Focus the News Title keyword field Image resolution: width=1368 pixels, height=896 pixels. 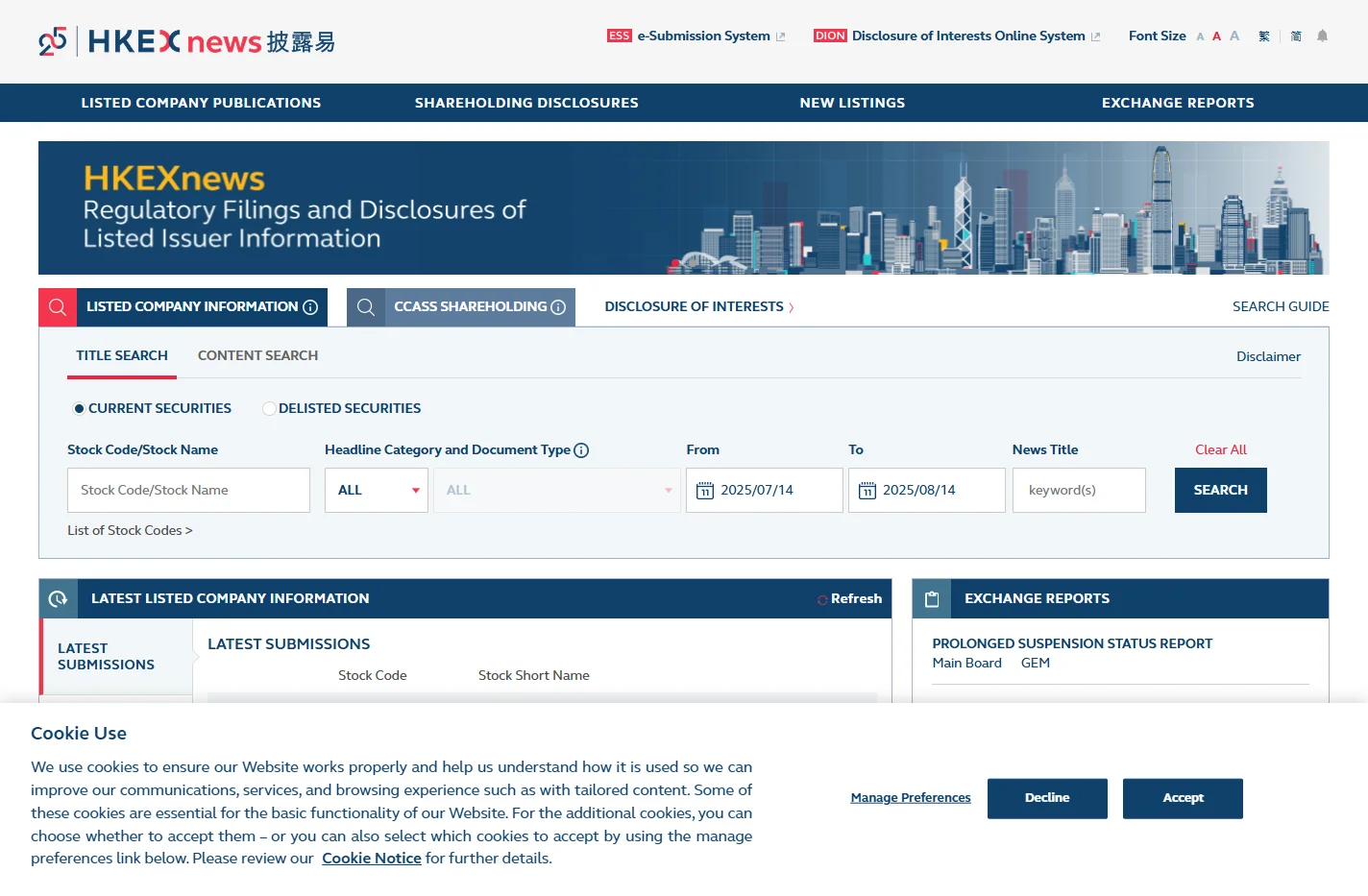click(x=1079, y=491)
